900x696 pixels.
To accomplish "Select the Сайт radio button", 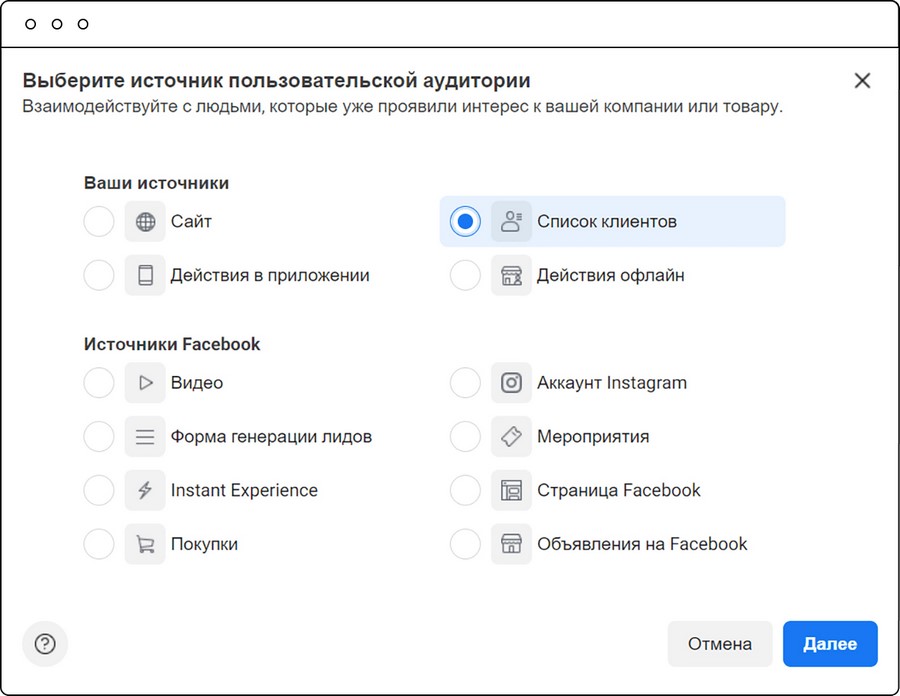I will [99, 221].
